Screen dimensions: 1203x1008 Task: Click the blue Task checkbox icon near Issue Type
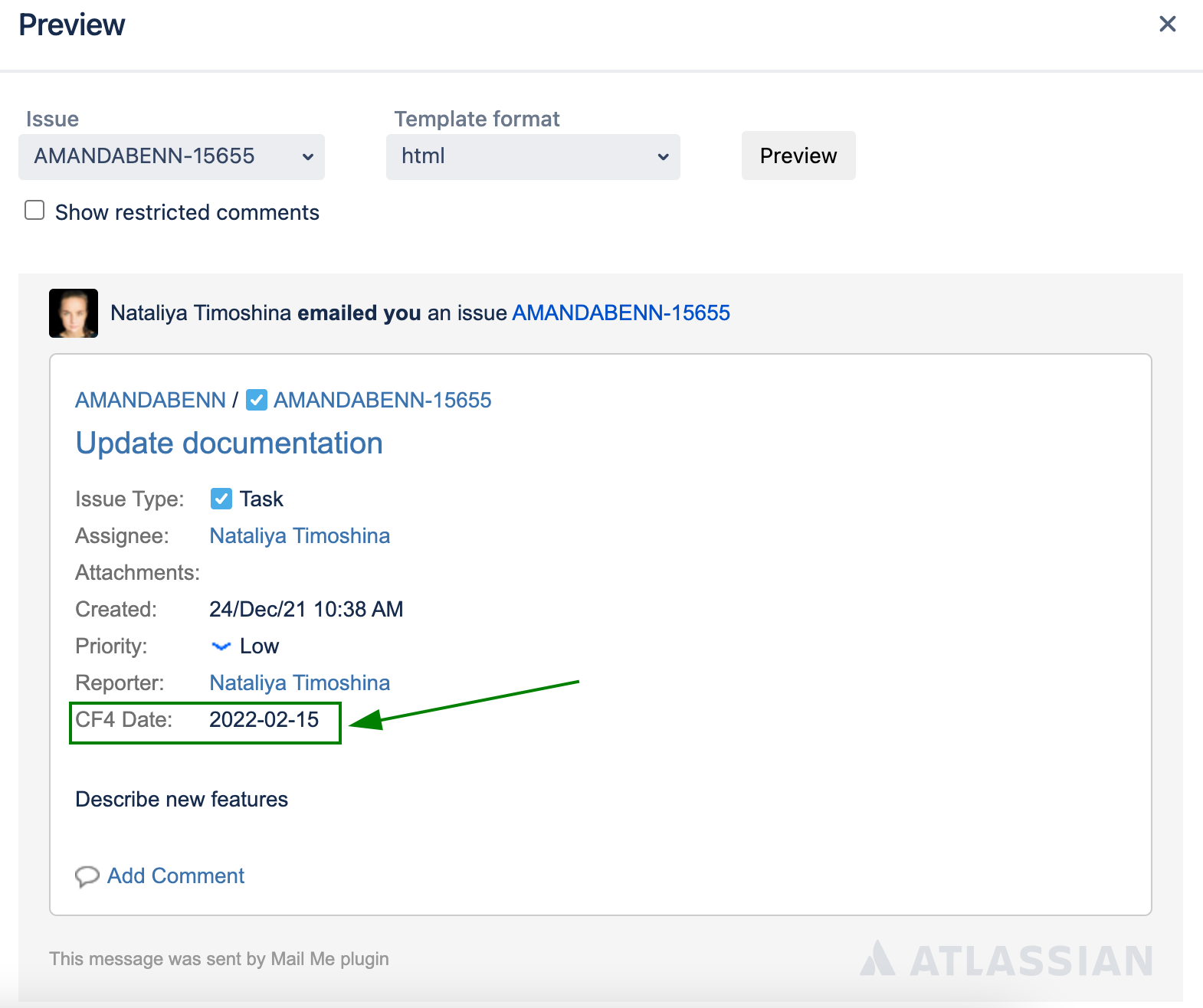[x=221, y=499]
